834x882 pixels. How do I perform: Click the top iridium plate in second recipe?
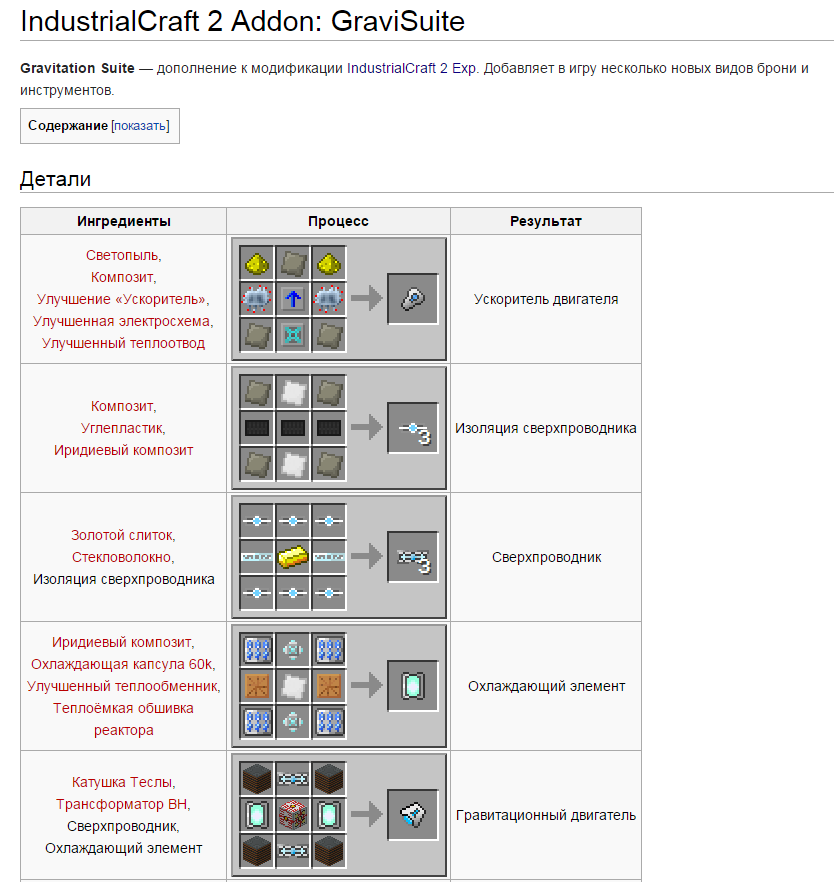click(x=293, y=392)
